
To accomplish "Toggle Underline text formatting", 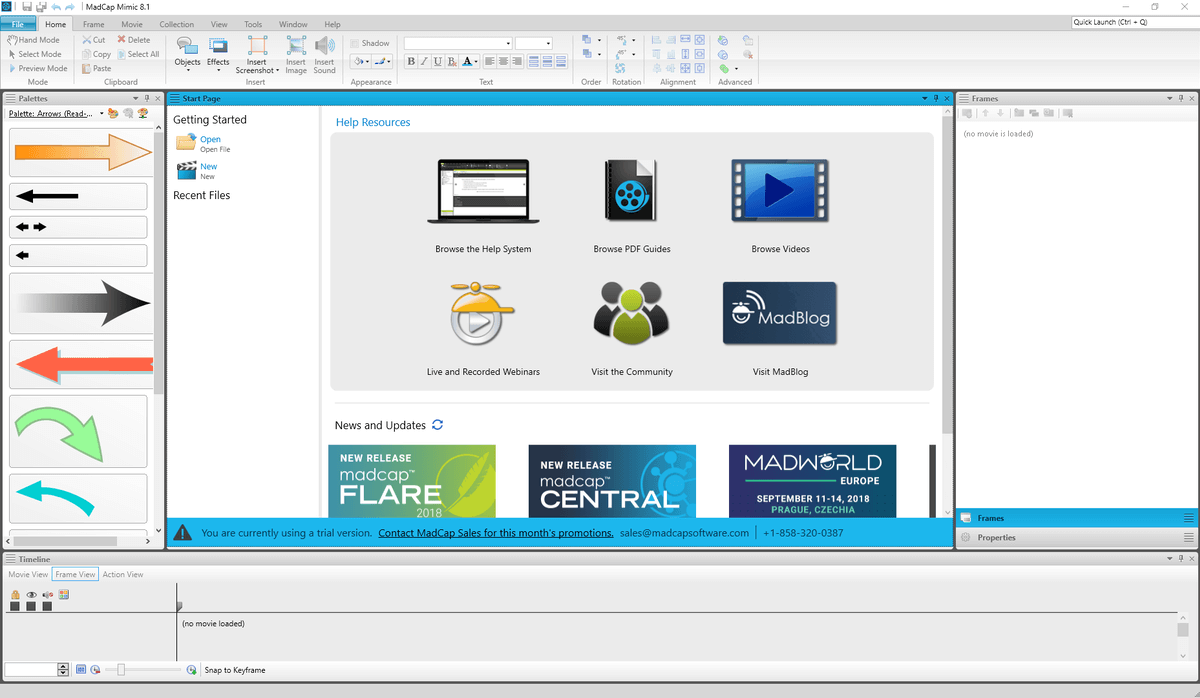I will (x=439, y=61).
